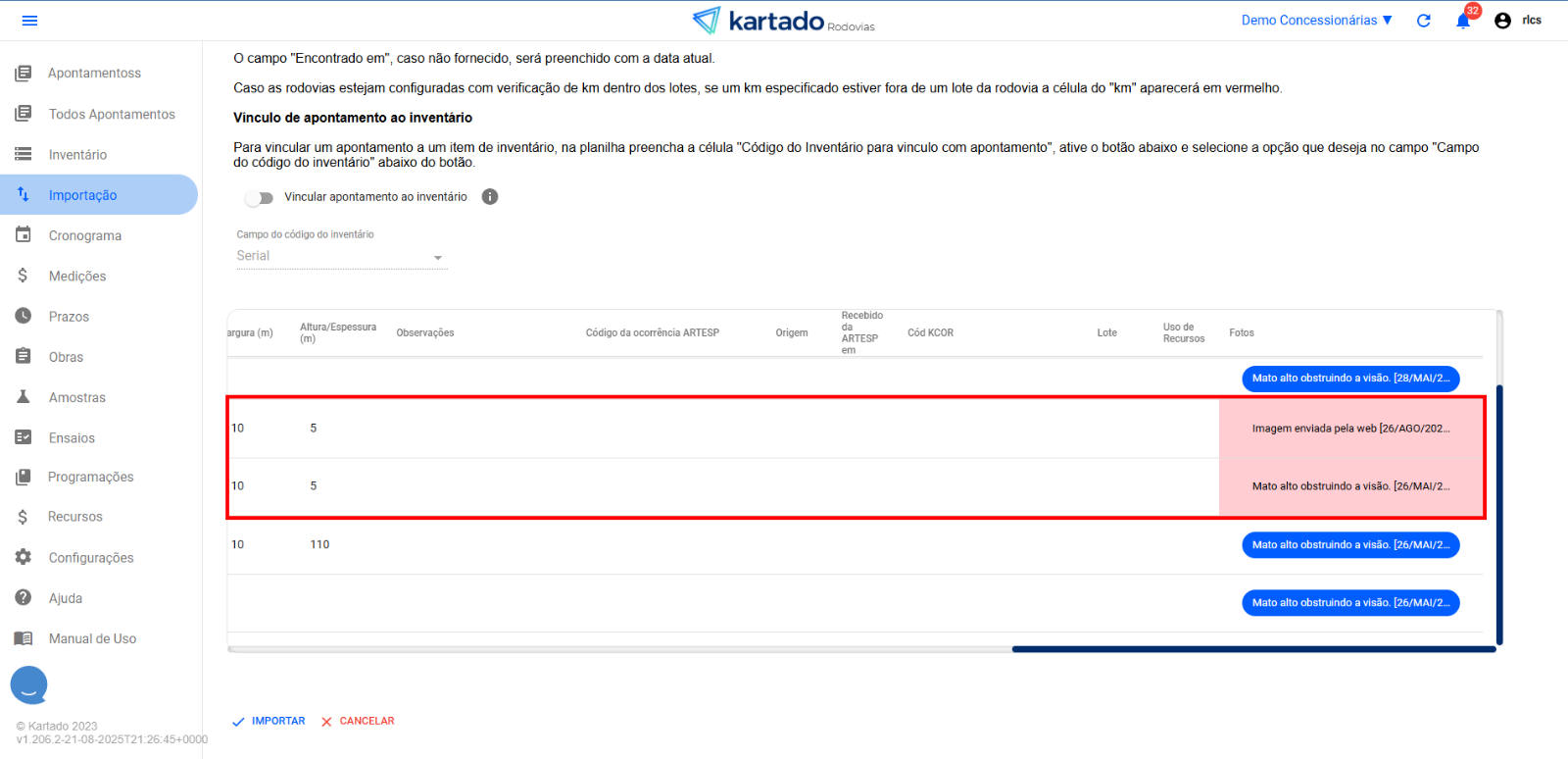Open notifications bell with 32 badge
This screenshot has width=1568, height=759.
point(1463,21)
